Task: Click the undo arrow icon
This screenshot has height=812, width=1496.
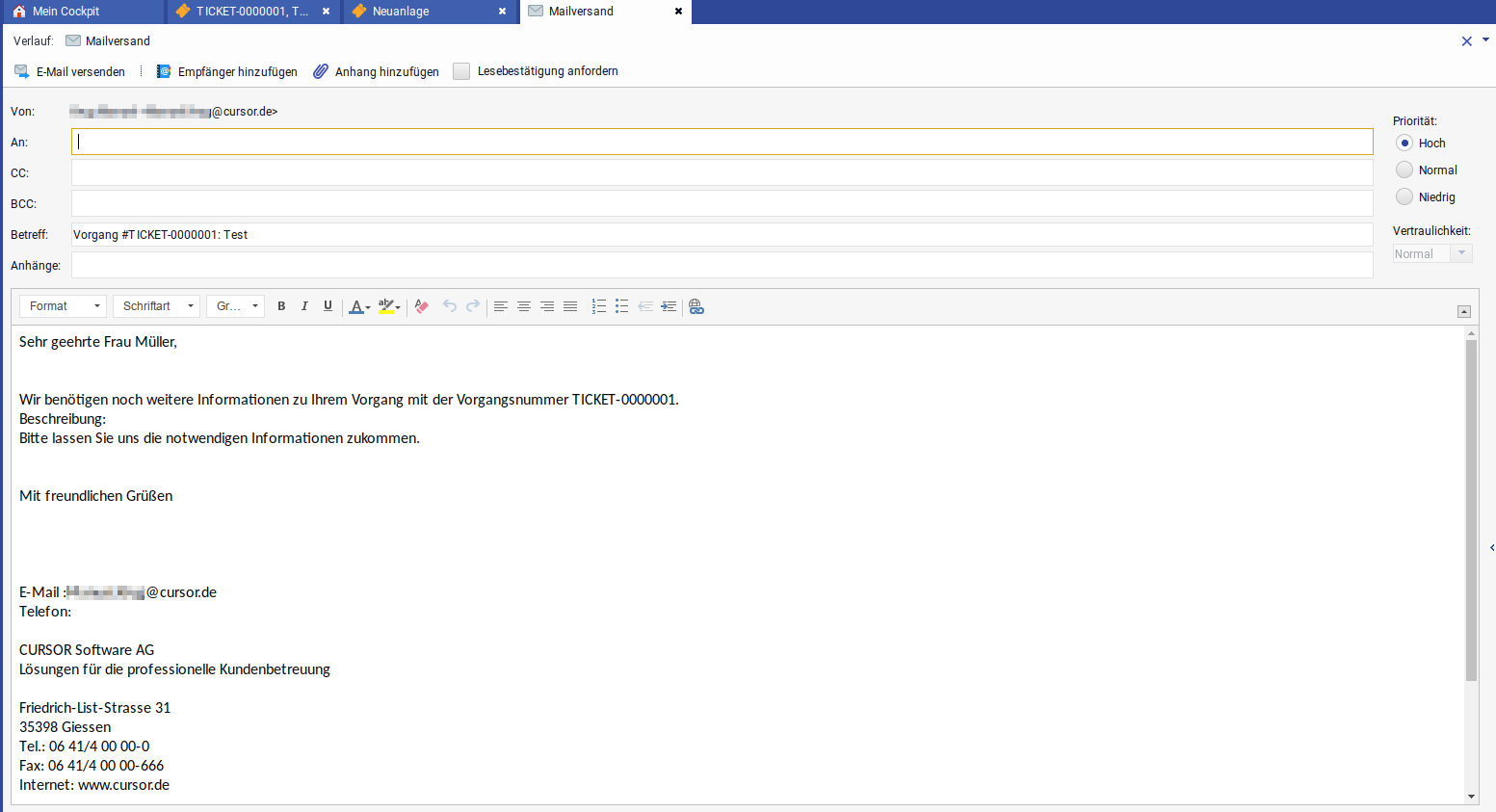Action: [x=449, y=306]
